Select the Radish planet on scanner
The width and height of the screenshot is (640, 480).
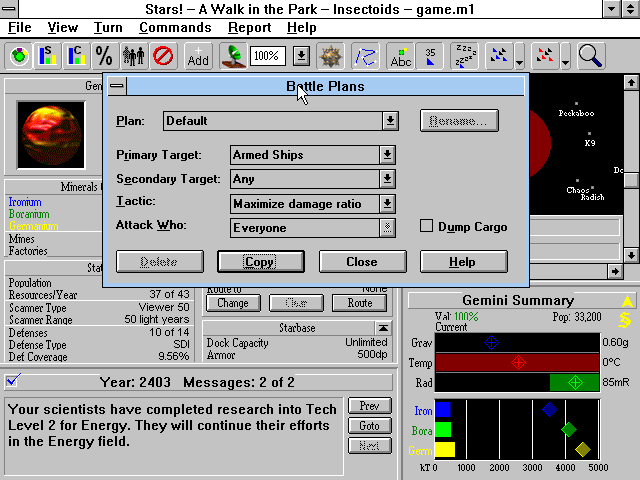click(592, 188)
